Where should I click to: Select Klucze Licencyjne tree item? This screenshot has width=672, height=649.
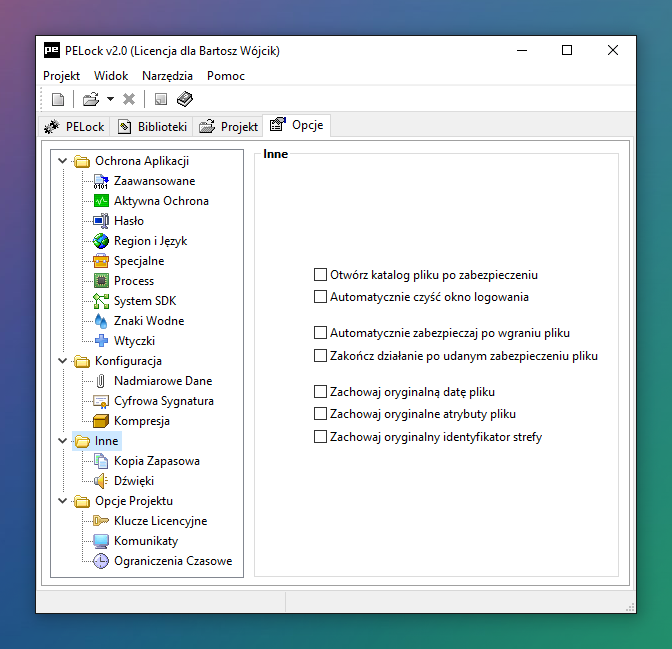click(x=160, y=521)
